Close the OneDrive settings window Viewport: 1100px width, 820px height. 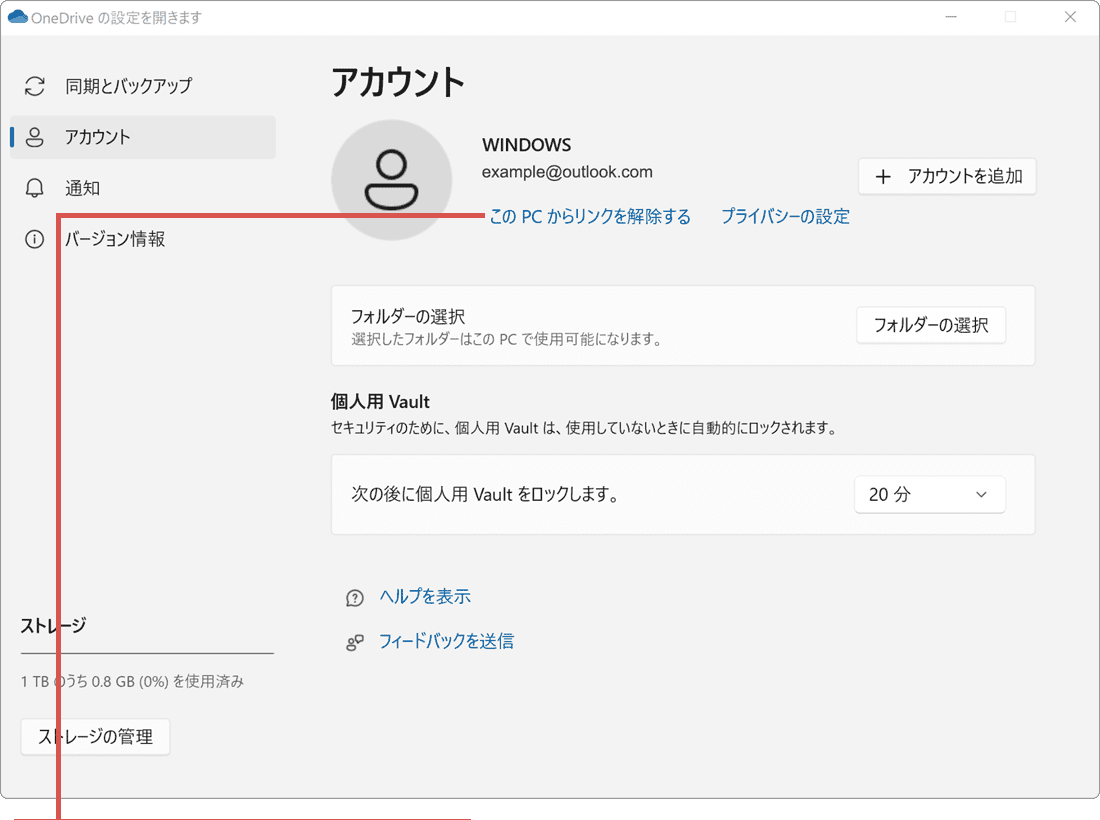[x=1070, y=17]
